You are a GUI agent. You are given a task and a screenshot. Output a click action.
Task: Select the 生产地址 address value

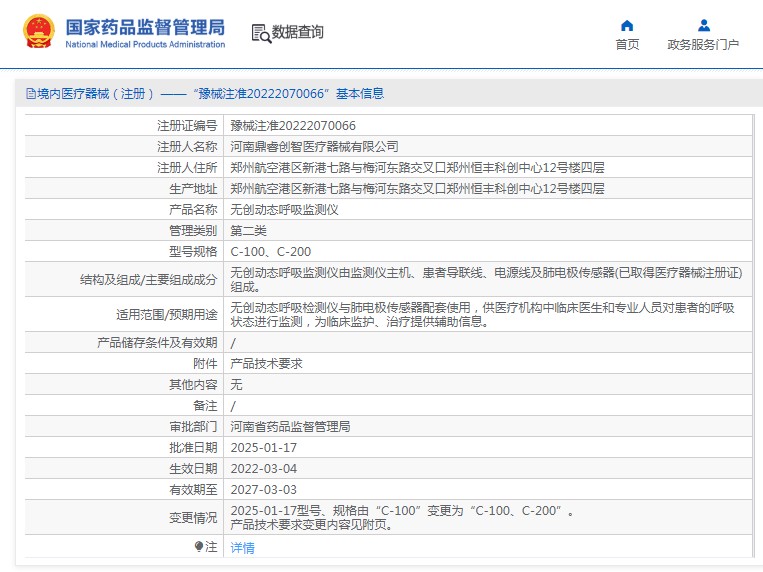[418, 188]
